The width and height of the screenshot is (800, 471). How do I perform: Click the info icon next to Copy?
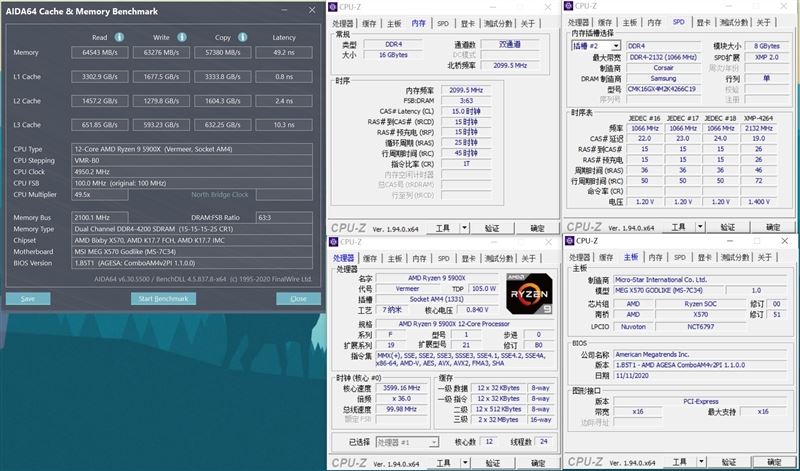coord(243,37)
